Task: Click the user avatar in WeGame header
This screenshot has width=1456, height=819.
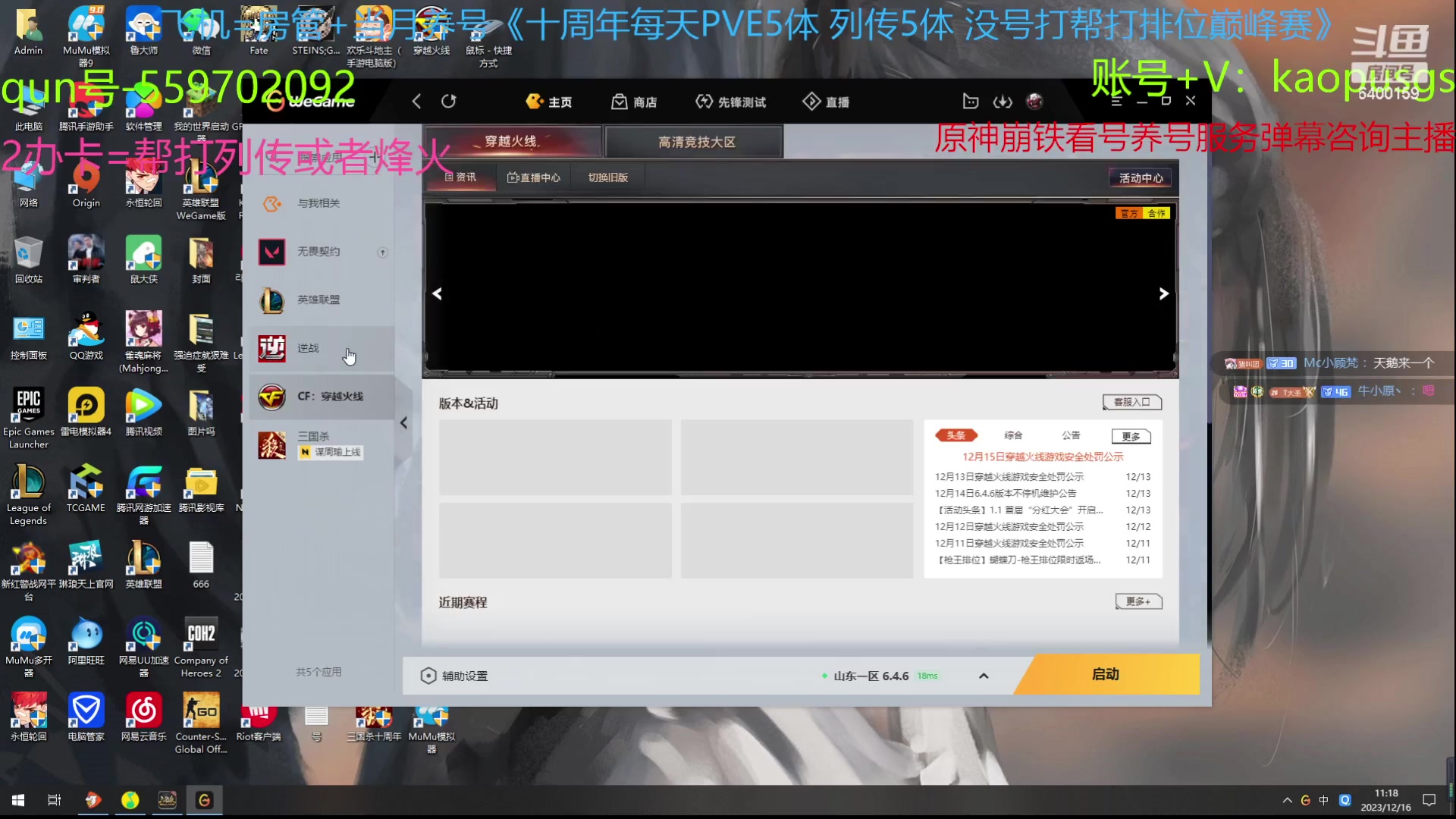Action: click(x=1034, y=102)
